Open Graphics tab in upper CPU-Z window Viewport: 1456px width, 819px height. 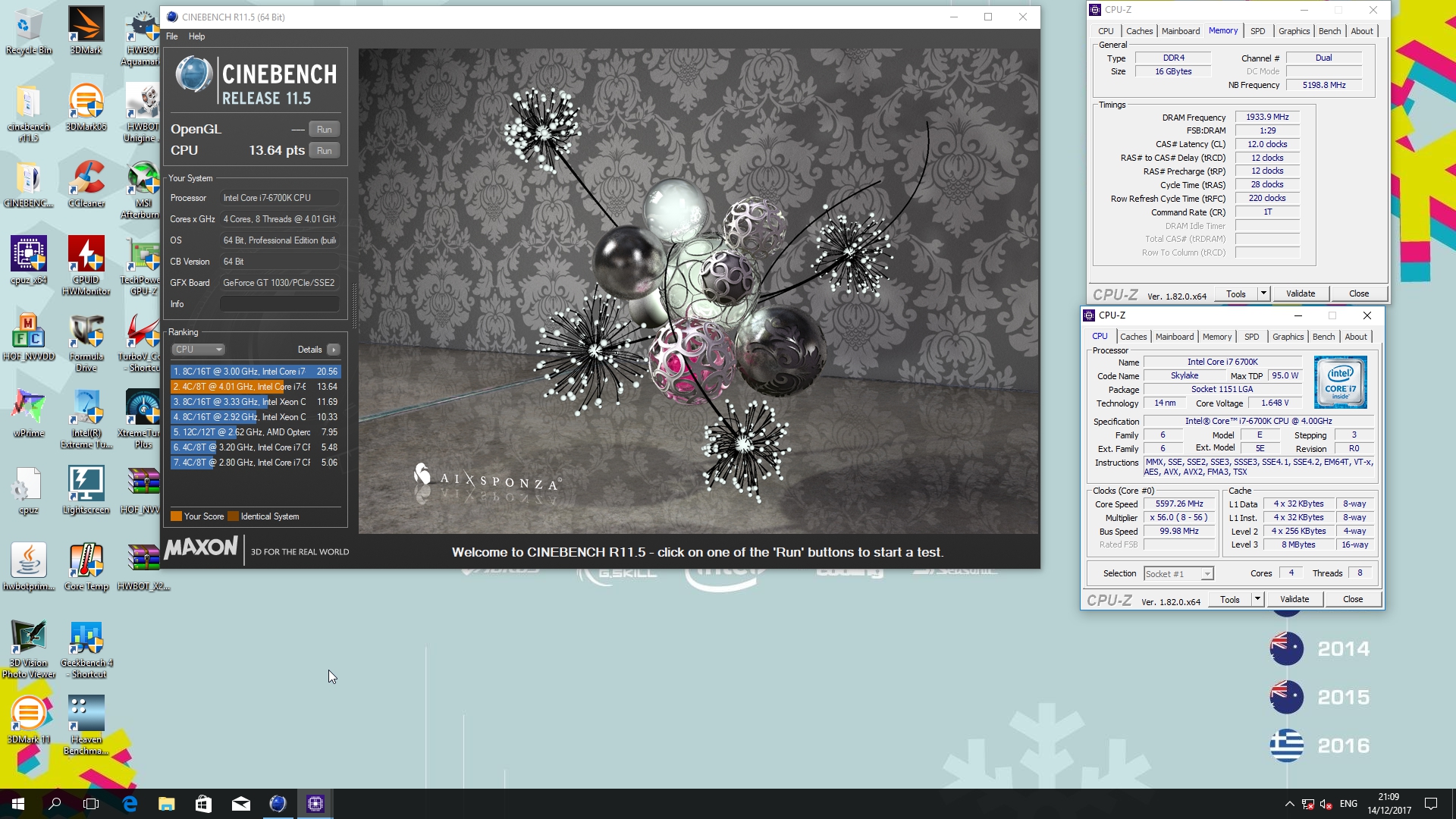point(1294,31)
